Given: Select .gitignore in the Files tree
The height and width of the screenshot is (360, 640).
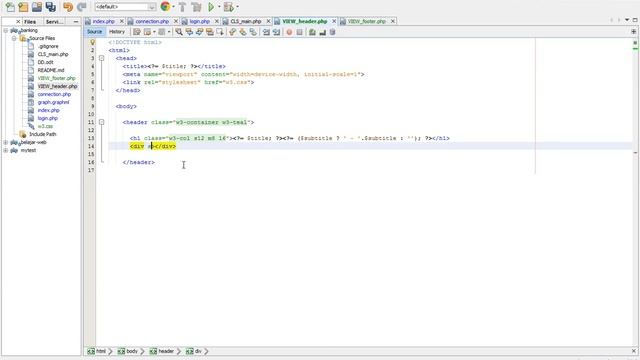Looking at the screenshot, I should (48, 46).
